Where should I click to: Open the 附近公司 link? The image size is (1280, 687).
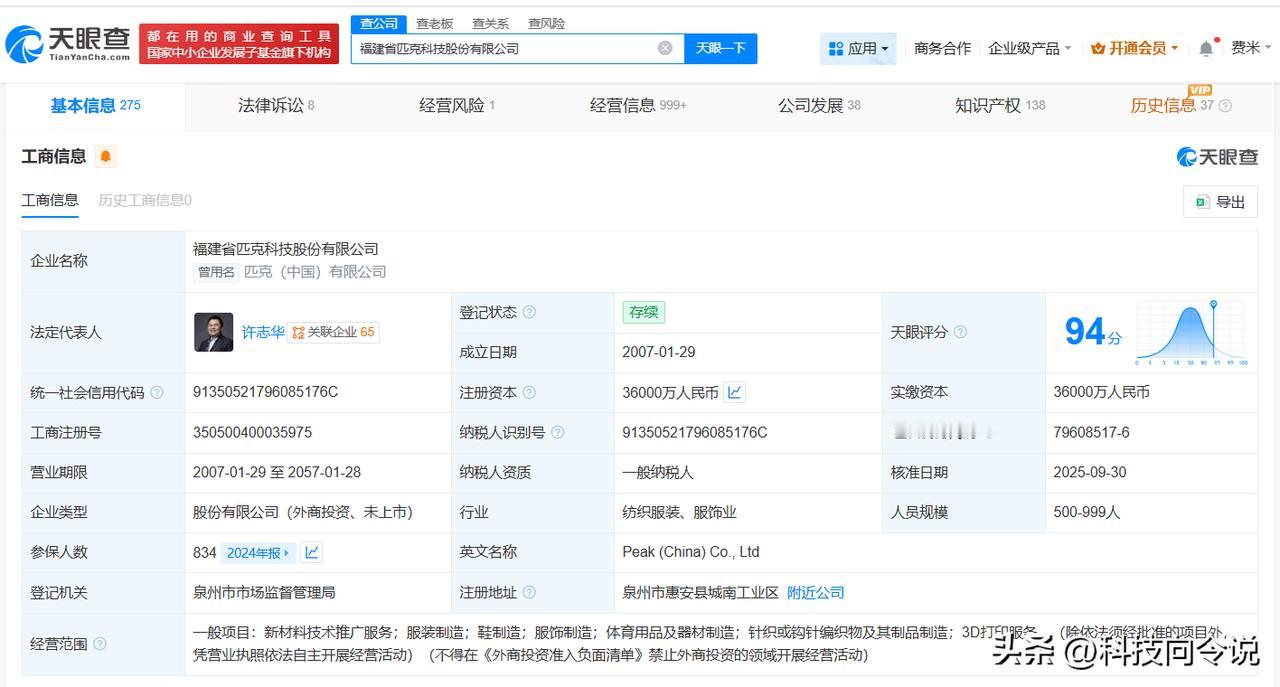click(x=816, y=593)
